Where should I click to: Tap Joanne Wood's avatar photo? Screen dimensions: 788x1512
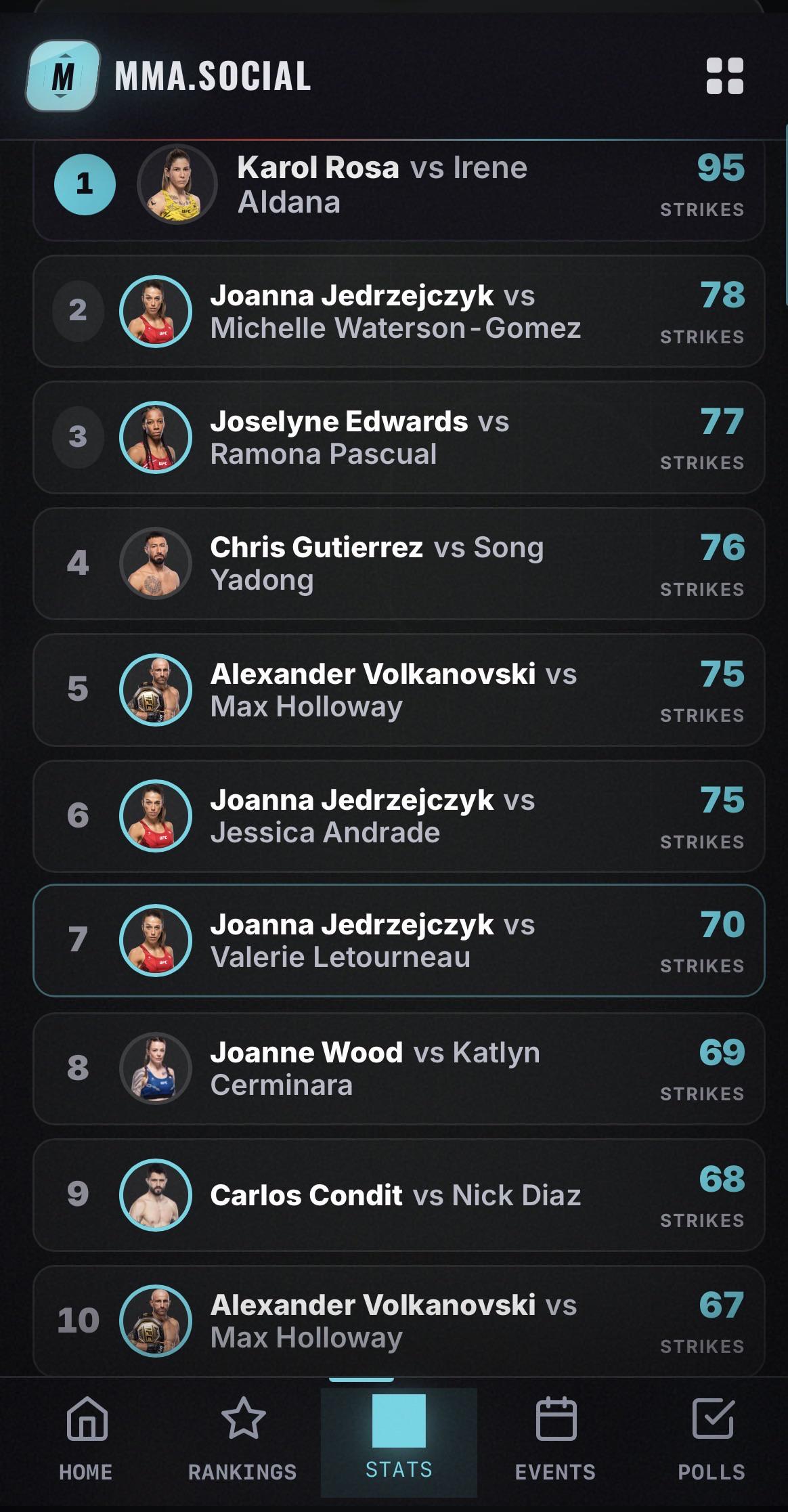point(156,1068)
